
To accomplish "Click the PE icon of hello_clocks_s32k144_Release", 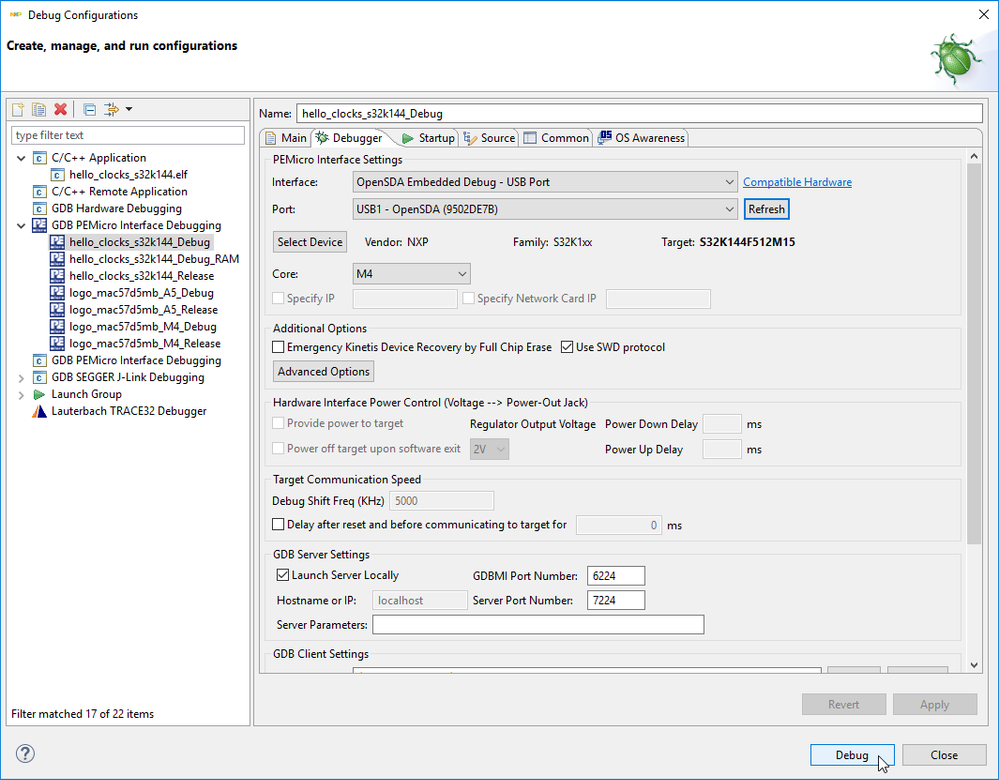I will tap(57, 276).
